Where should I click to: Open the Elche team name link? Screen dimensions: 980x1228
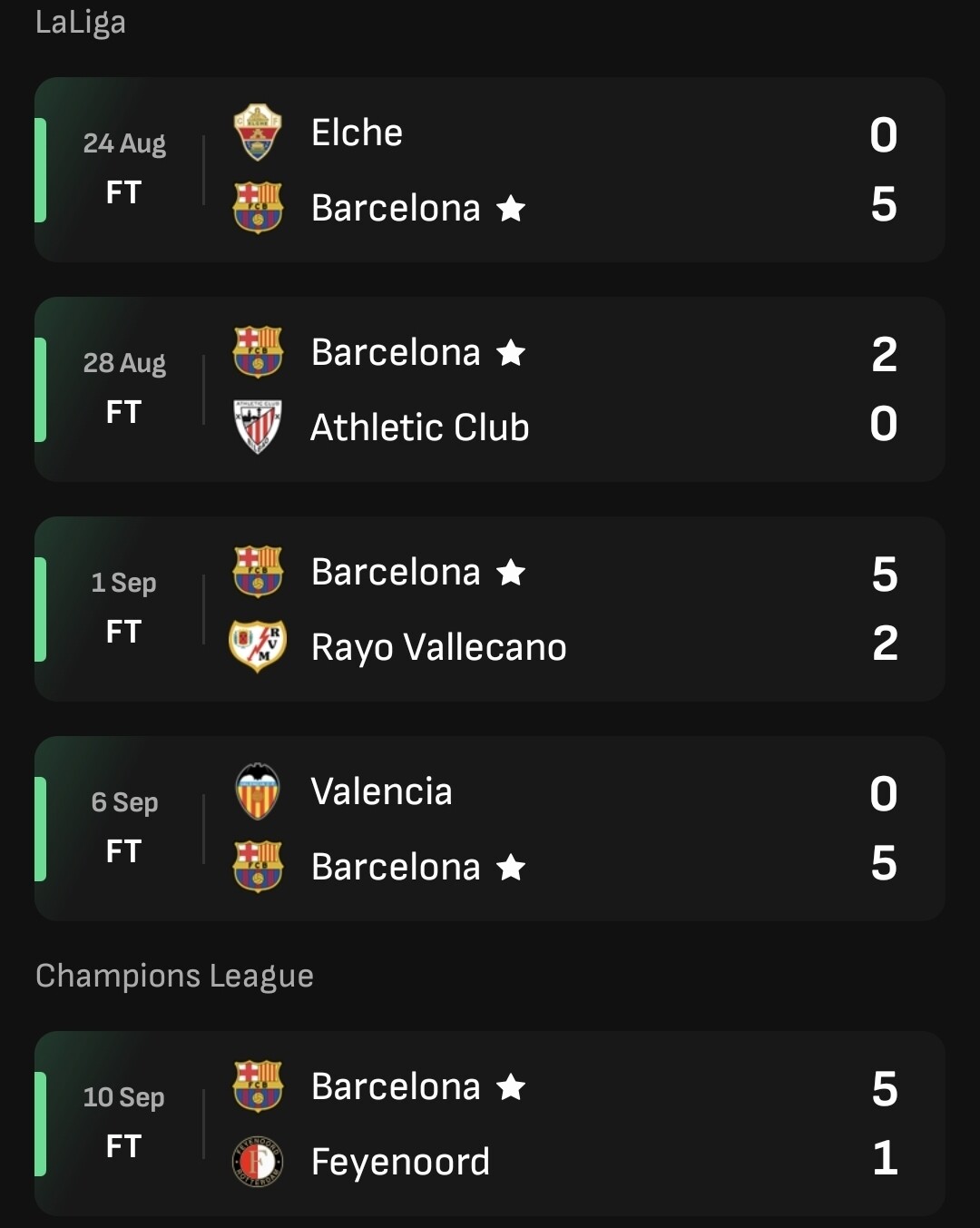(357, 133)
